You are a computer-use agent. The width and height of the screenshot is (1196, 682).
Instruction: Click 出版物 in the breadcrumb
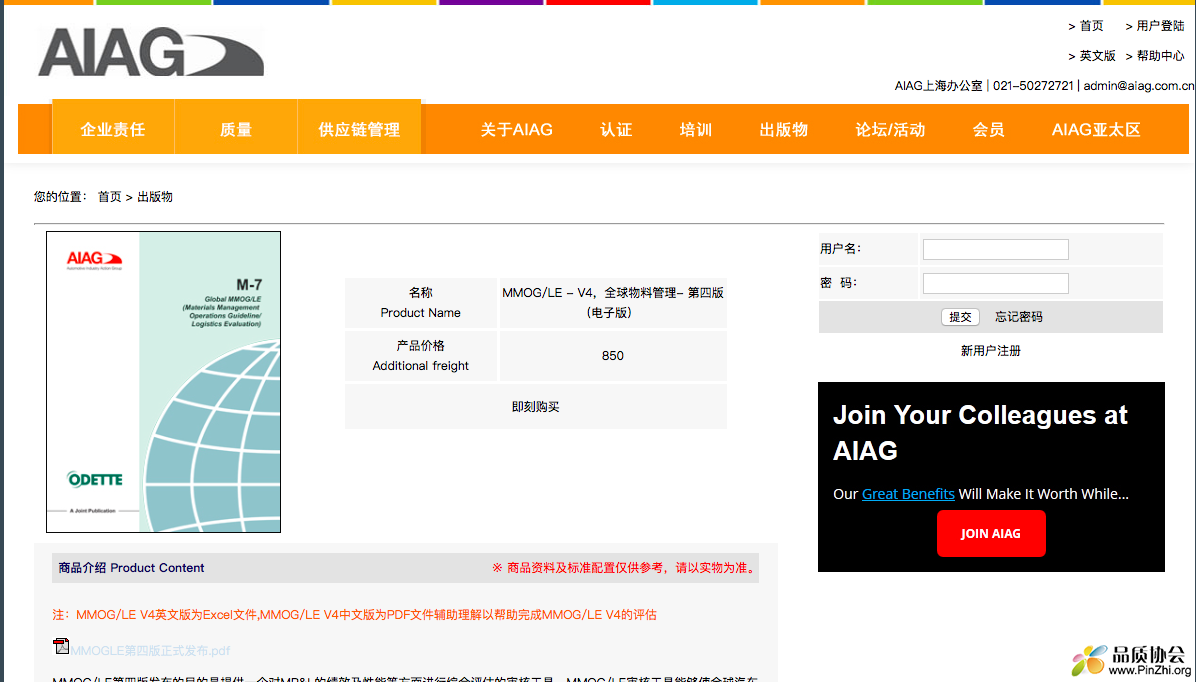click(155, 197)
